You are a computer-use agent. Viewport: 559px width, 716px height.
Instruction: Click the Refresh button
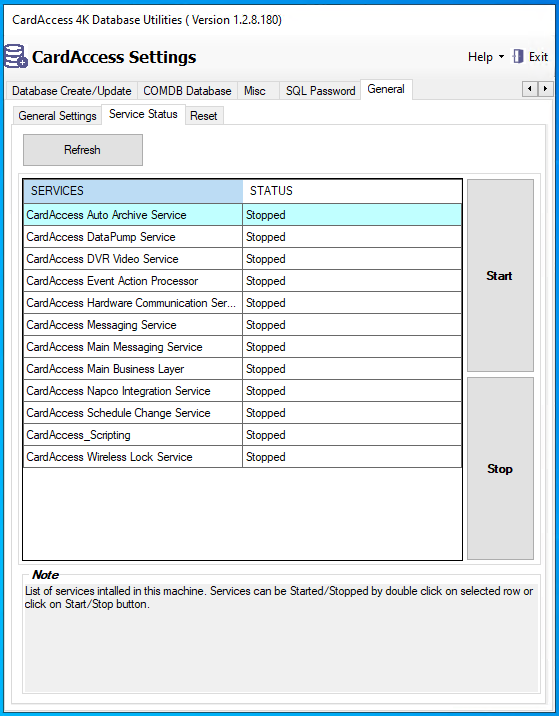coord(83,150)
